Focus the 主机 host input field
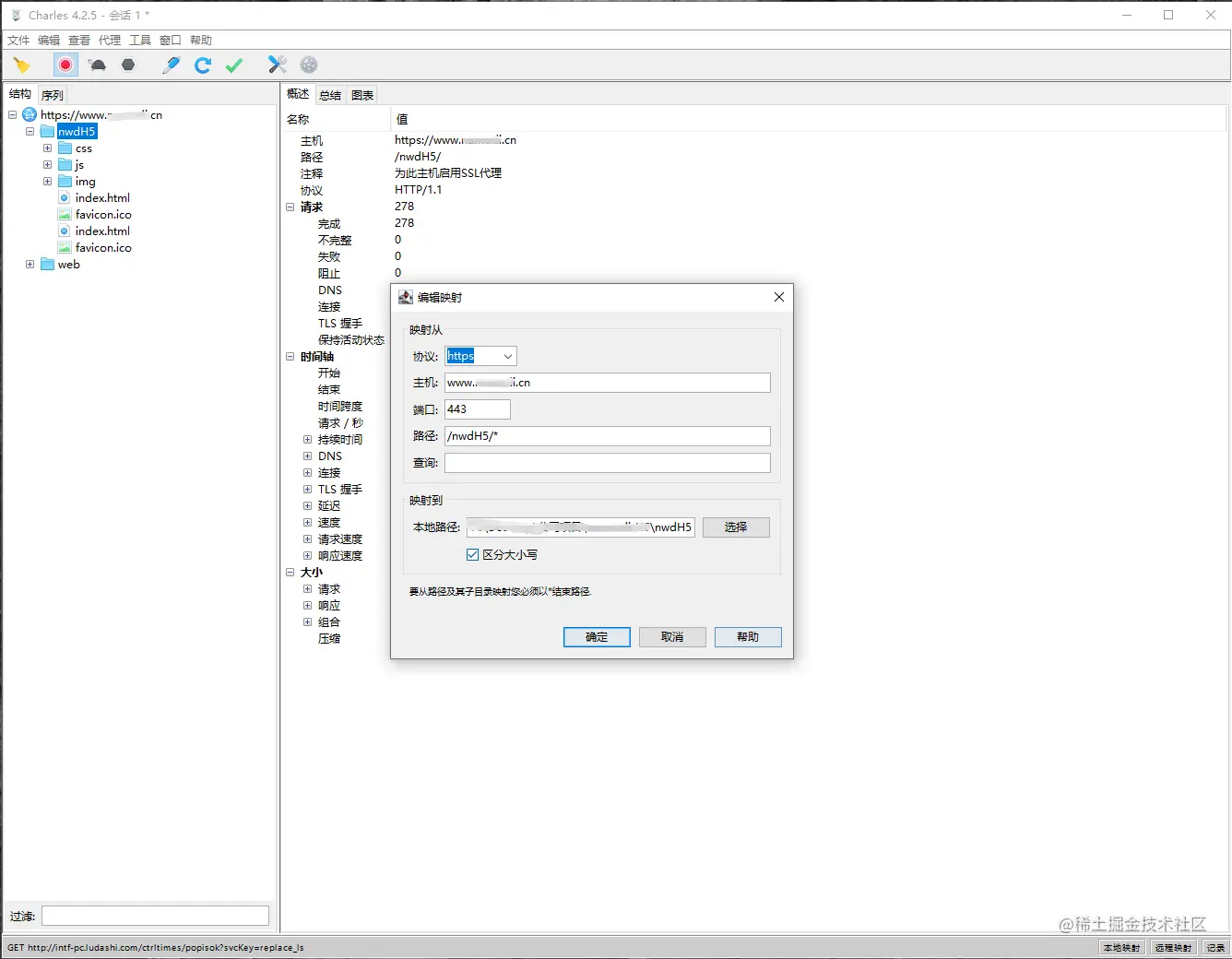This screenshot has height=959, width=1232. tap(608, 383)
